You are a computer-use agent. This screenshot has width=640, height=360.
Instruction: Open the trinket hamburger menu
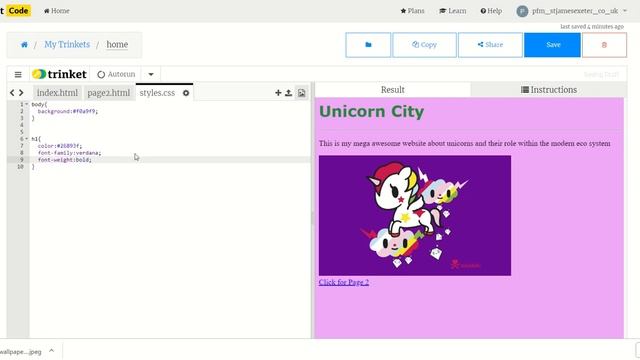click(18, 74)
